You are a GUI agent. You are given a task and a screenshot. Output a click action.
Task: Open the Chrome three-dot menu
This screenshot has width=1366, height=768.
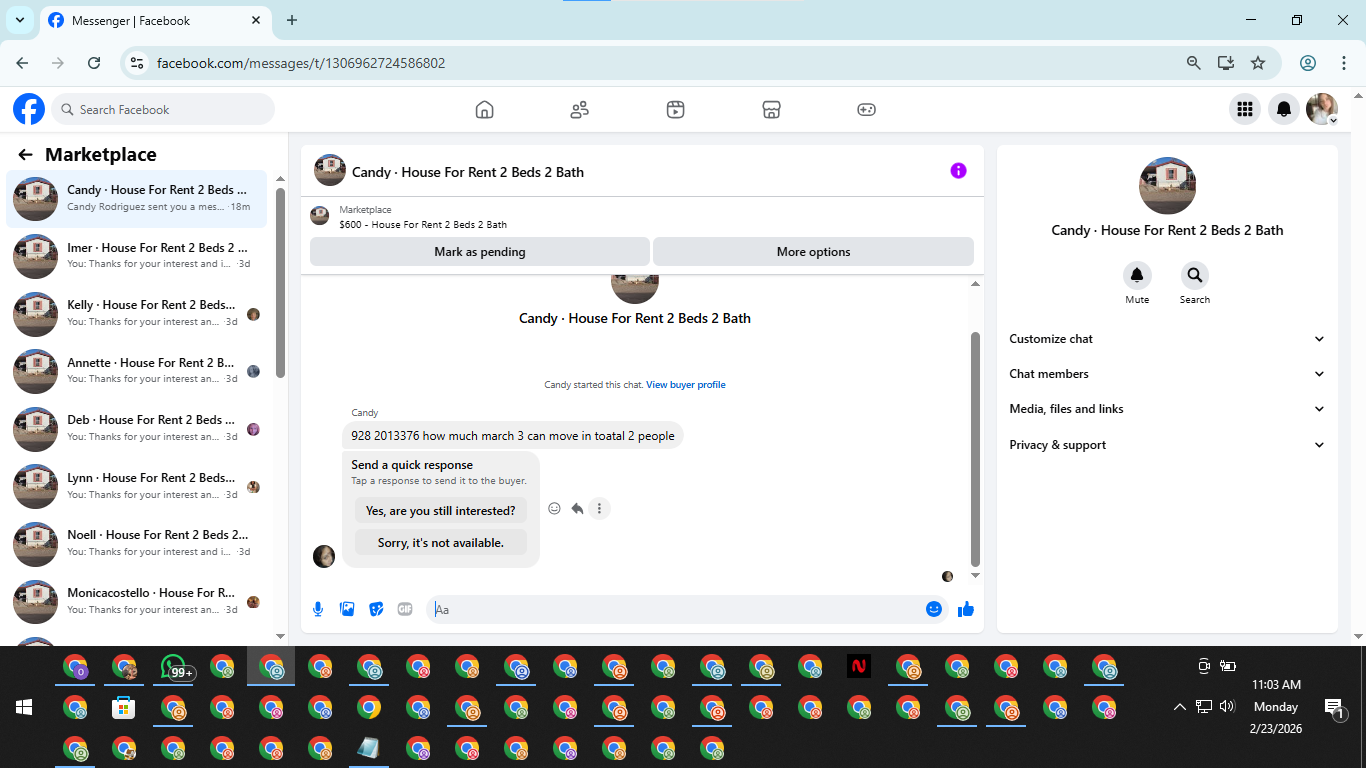point(1344,63)
